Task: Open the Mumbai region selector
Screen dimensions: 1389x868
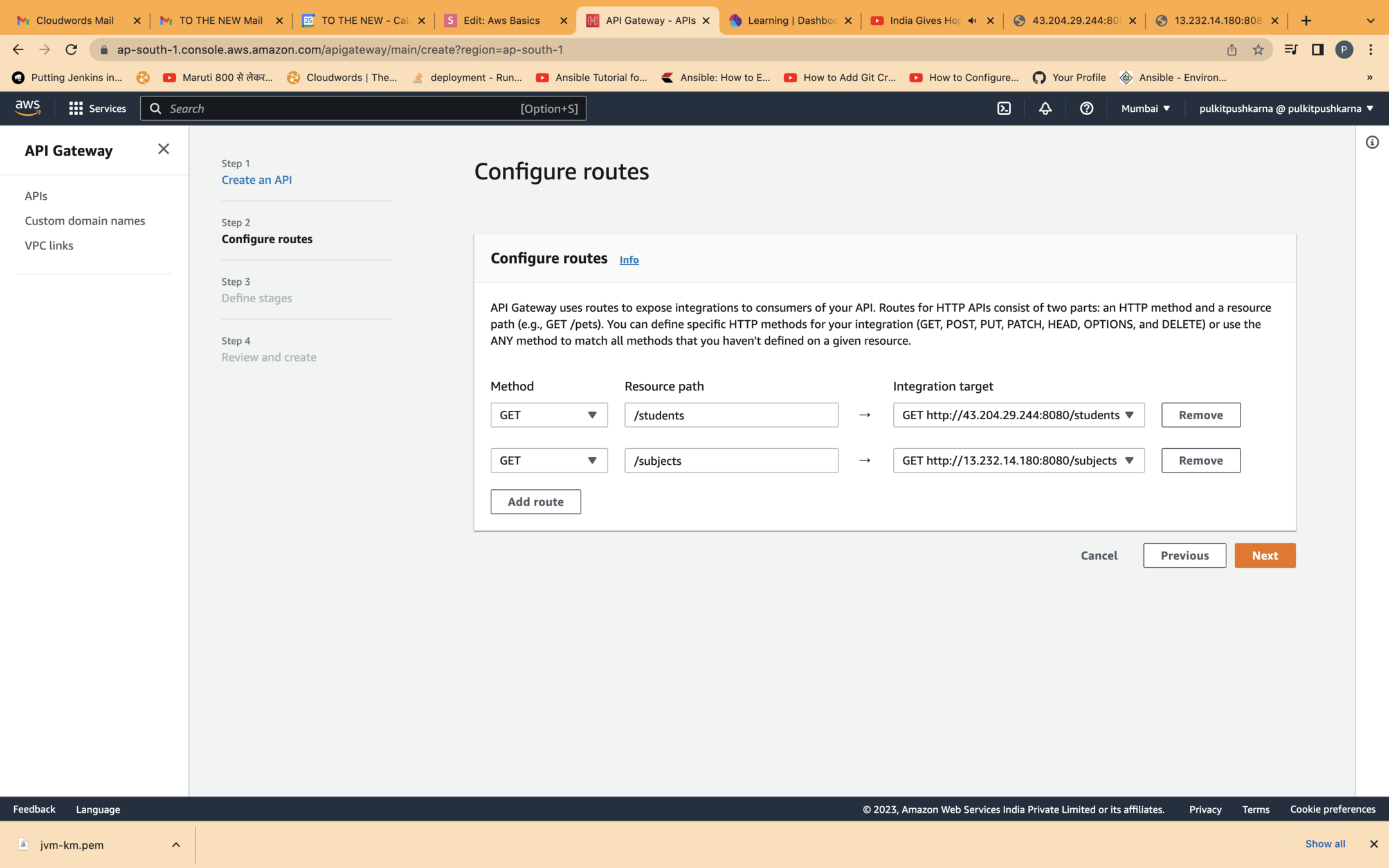Action: 1145,109
